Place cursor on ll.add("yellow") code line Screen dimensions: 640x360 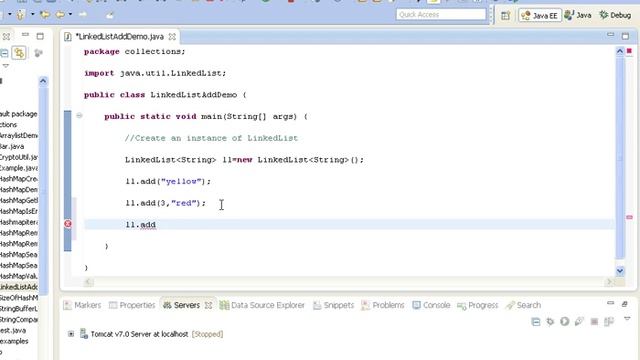(168, 181)
